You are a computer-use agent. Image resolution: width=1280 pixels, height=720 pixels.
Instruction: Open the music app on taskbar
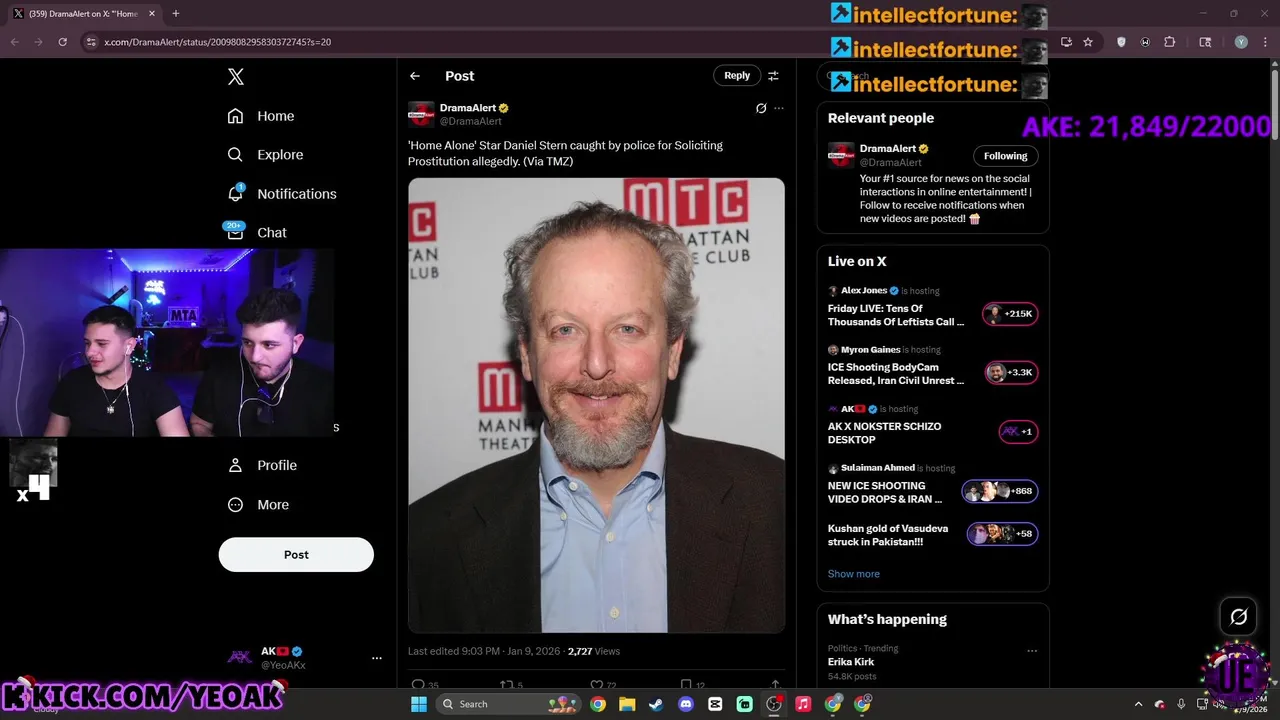803,704
